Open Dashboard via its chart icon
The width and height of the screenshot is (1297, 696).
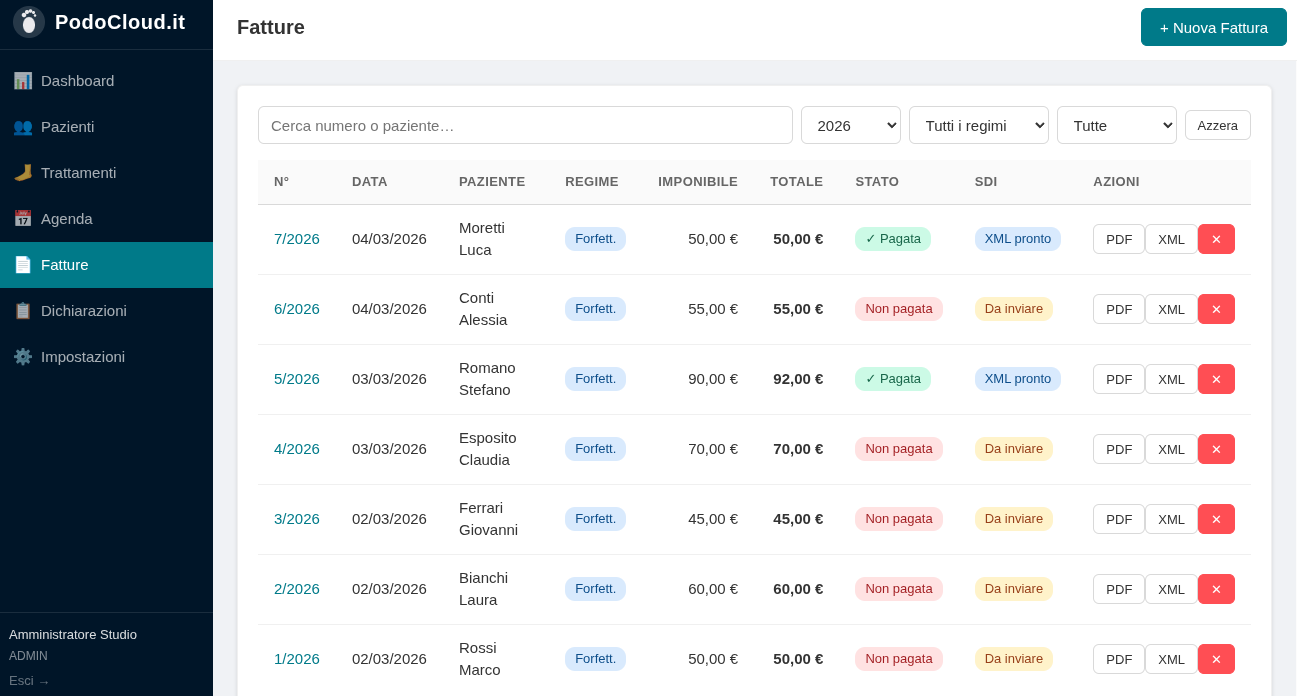click(x=22, y=80)
